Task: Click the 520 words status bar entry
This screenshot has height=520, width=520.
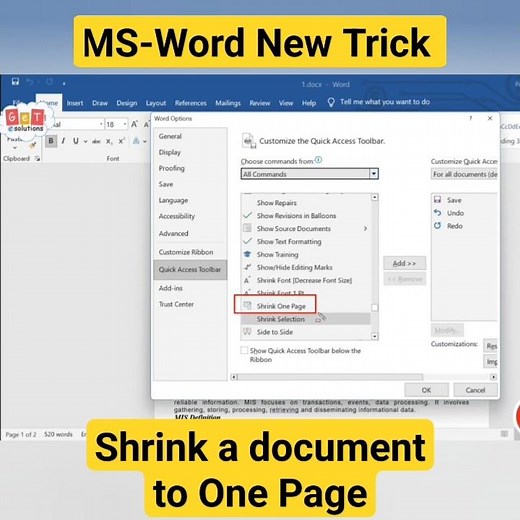Action: click(x=58, y=434)
